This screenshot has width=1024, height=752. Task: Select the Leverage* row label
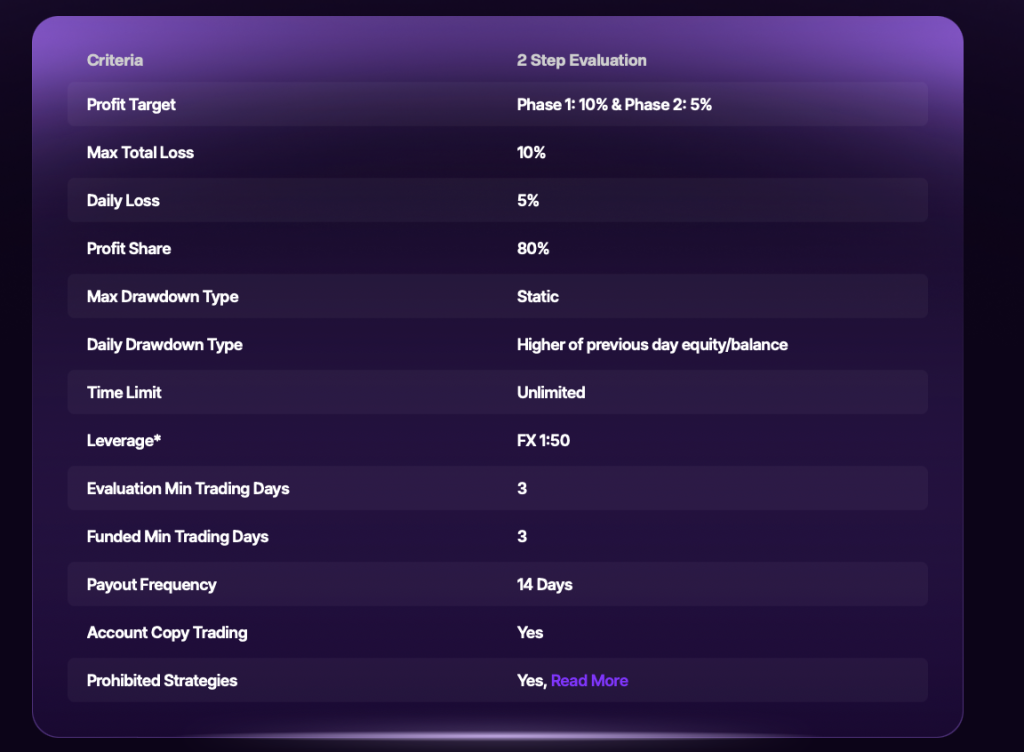(x=124, y=440)
